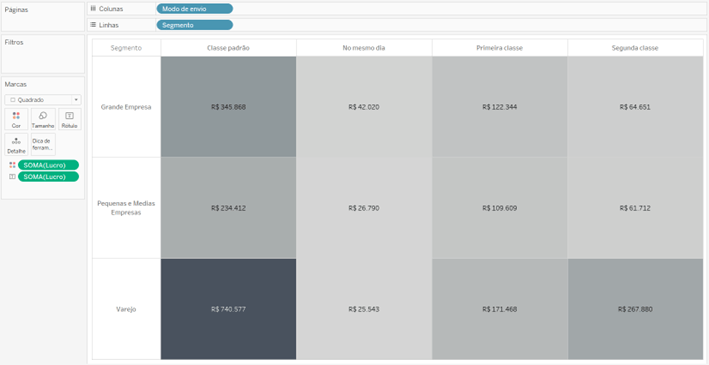Open the Detalhe (detail) marks card
Image resolution: width=709 pixels, height=365 pixels.
coord(16,145)
